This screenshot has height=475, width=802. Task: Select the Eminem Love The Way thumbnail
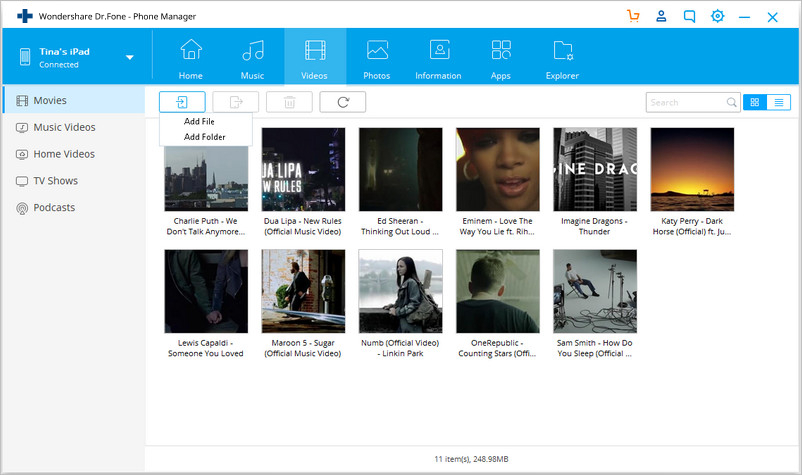498,169
